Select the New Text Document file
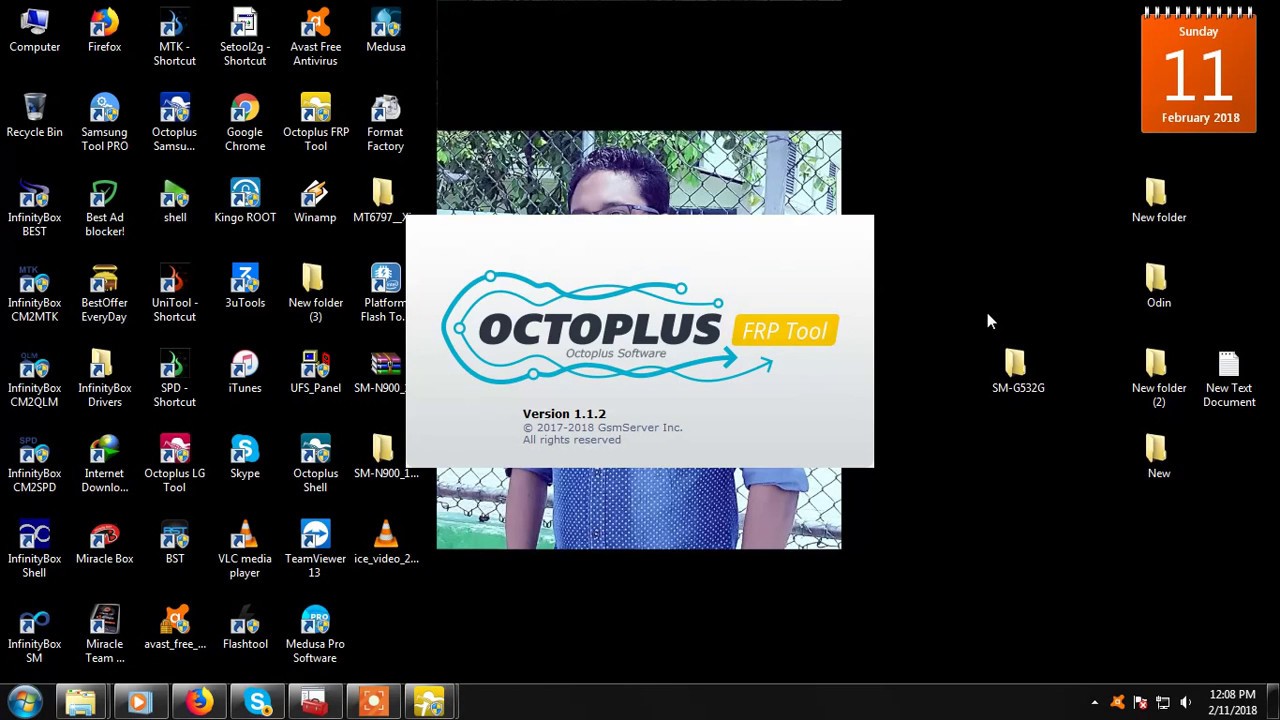 click(x=1229, y=379)
